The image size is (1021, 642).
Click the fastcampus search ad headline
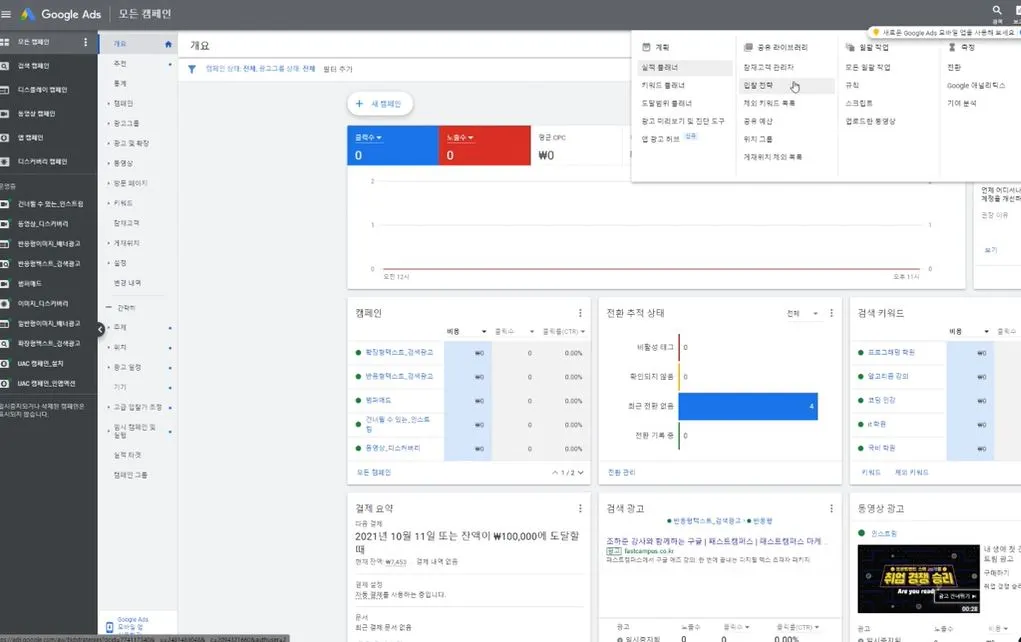(x=714, y=541)
